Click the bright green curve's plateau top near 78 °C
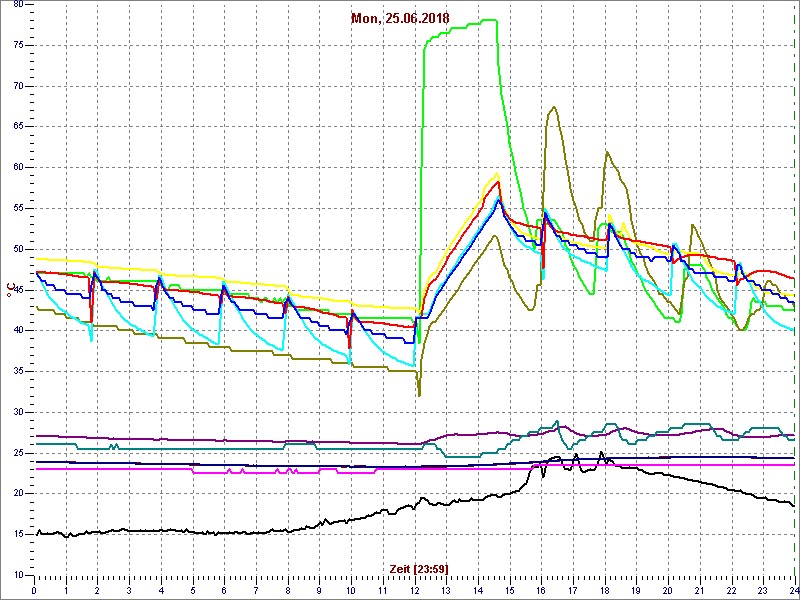Image resolution: width=800 pixels, height=600 pixels. 489,20
